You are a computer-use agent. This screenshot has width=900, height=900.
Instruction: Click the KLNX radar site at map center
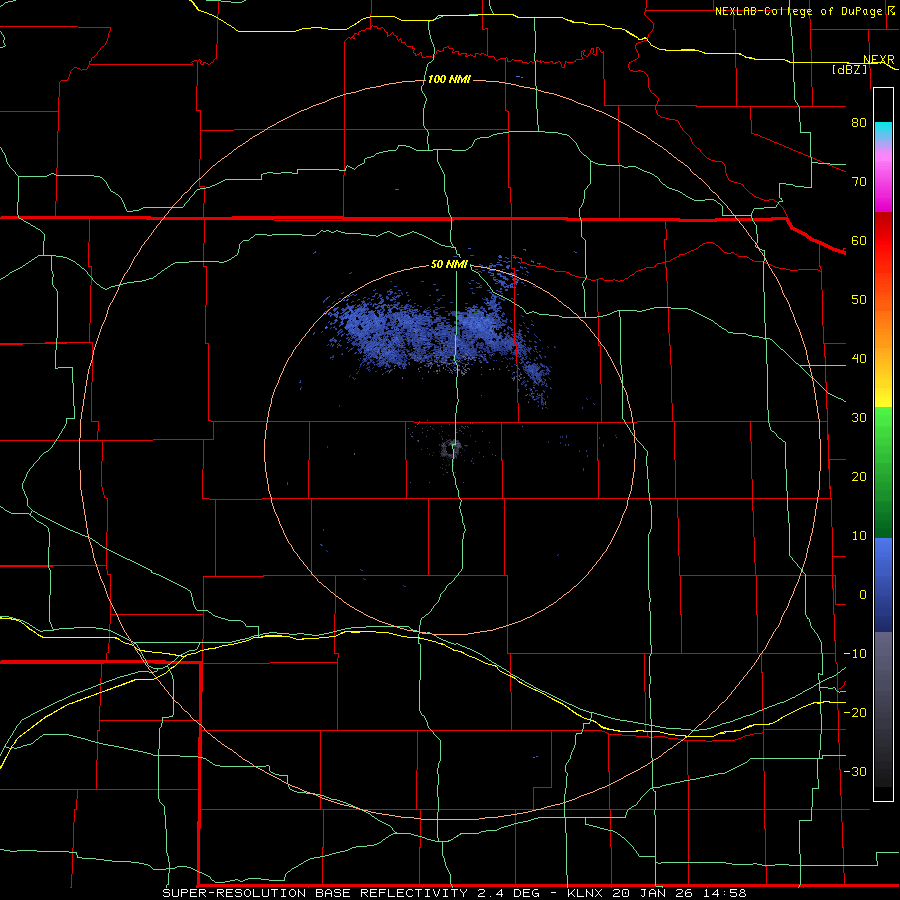pos(452,448)
